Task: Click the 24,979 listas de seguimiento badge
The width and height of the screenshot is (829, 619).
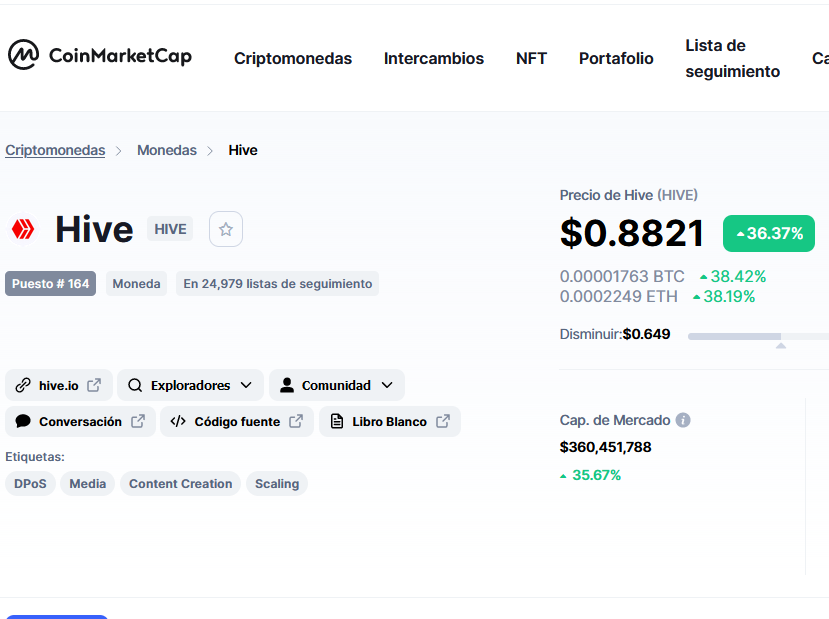Action: [278, 283]
